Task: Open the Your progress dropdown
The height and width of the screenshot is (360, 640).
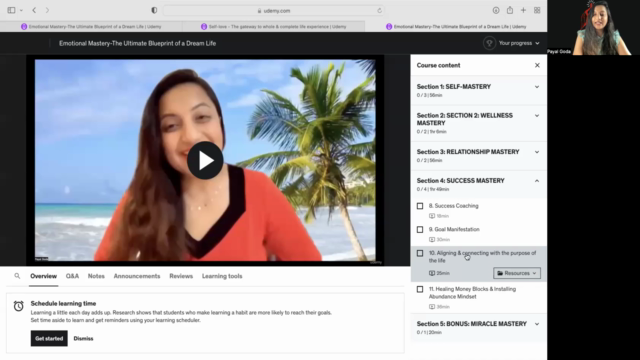Action: coord(519,43)
